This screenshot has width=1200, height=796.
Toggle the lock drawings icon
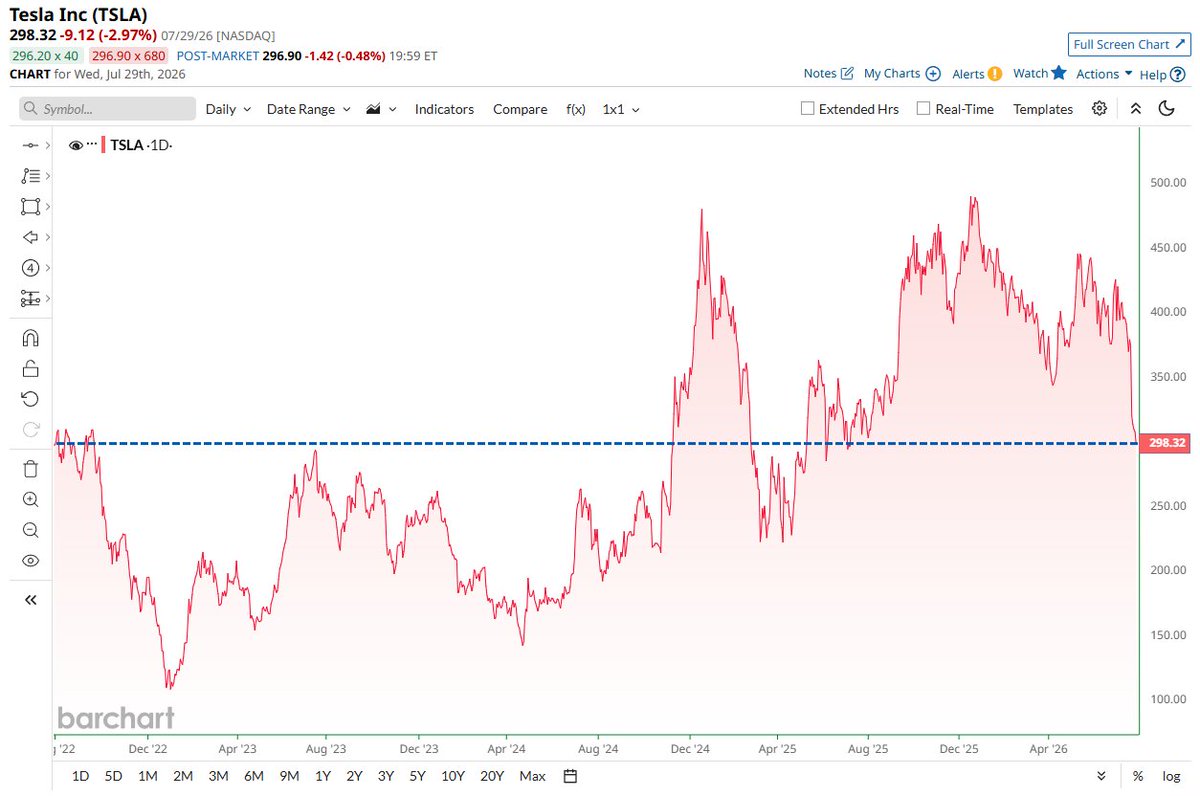pos(30,369)
